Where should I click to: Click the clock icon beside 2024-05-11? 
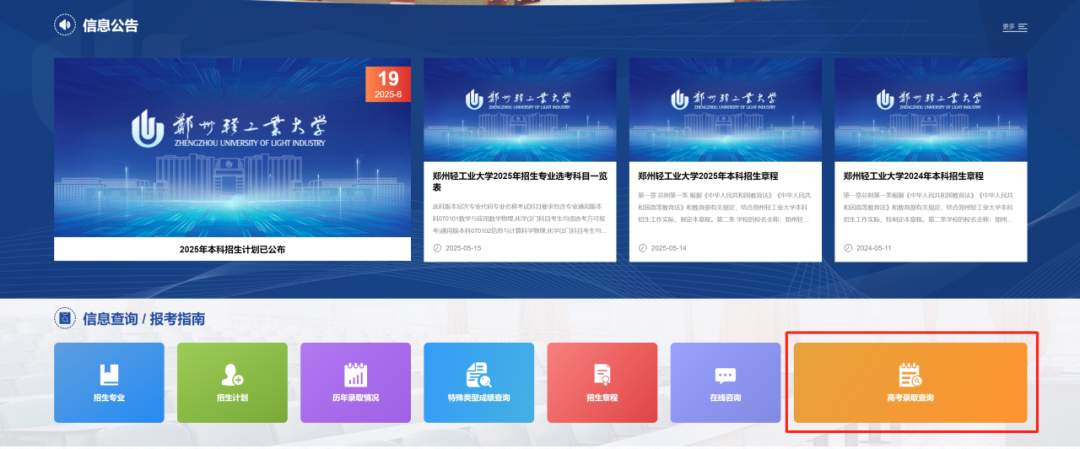pos(848,248)
